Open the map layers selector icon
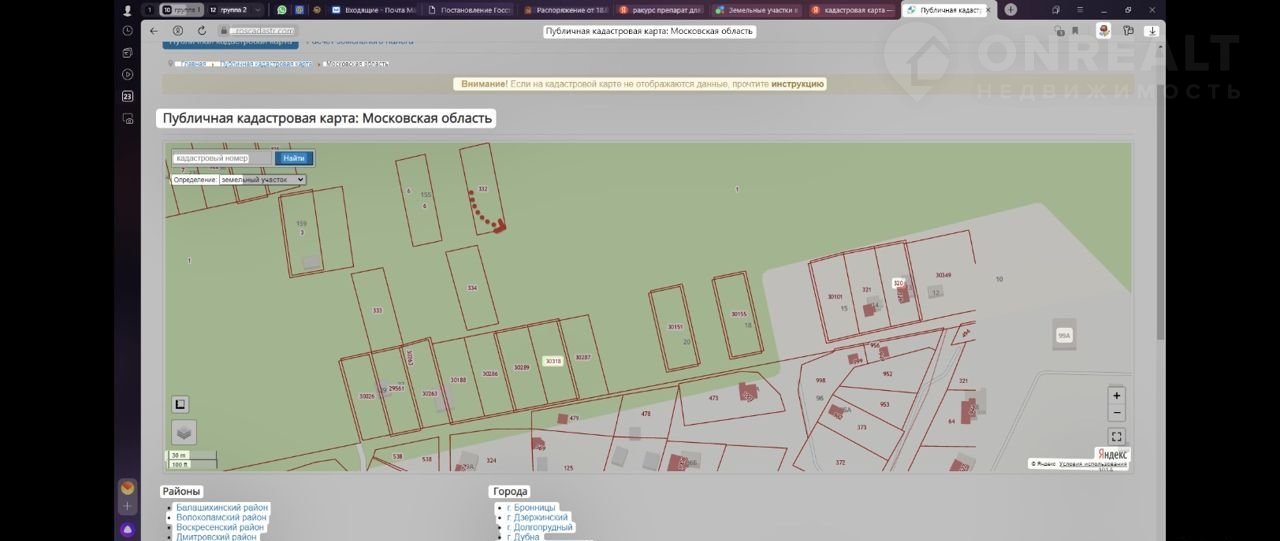The height and width of the screenshot is (541, 1280). 184,432
